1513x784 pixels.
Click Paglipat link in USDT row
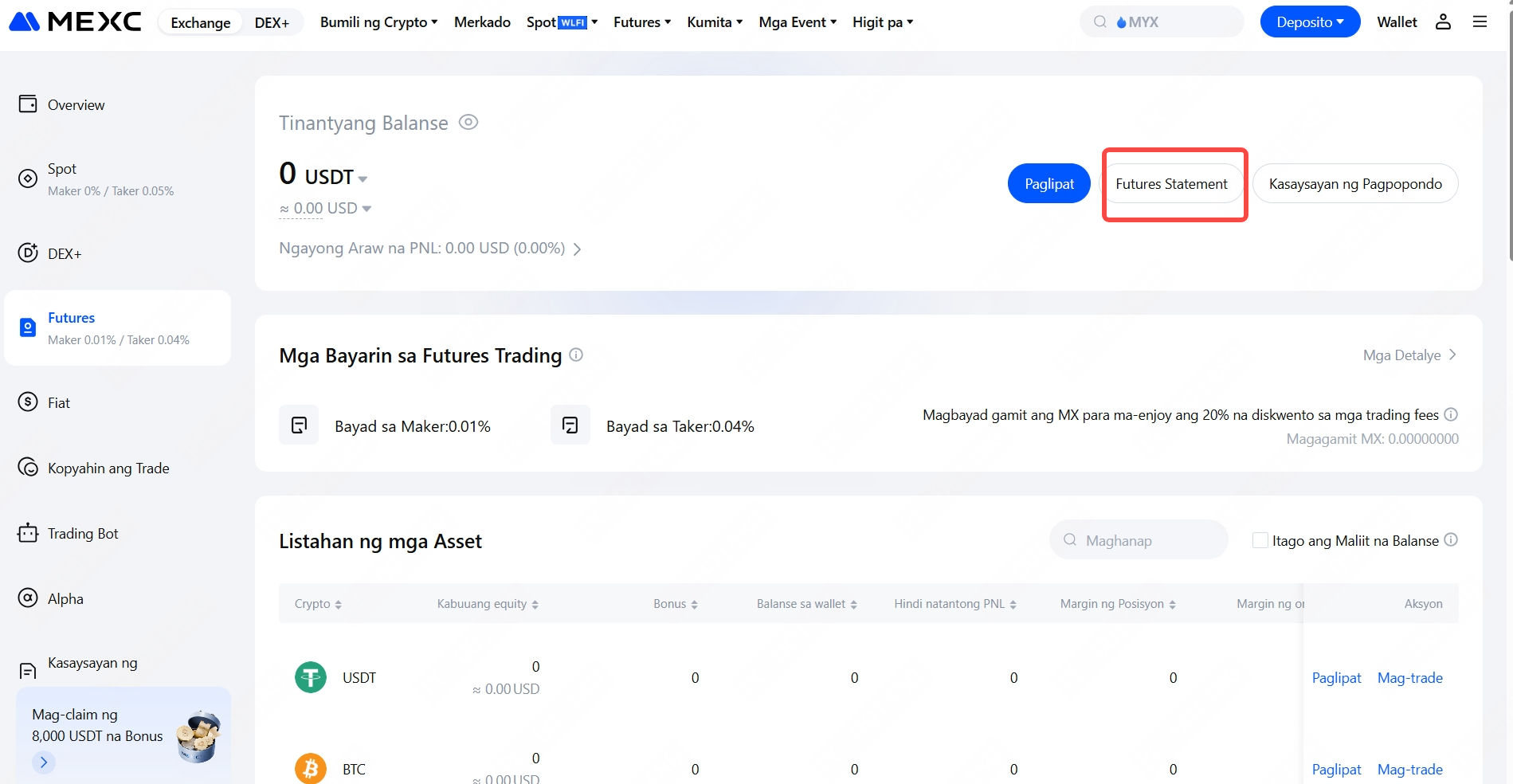[1336, 678]
